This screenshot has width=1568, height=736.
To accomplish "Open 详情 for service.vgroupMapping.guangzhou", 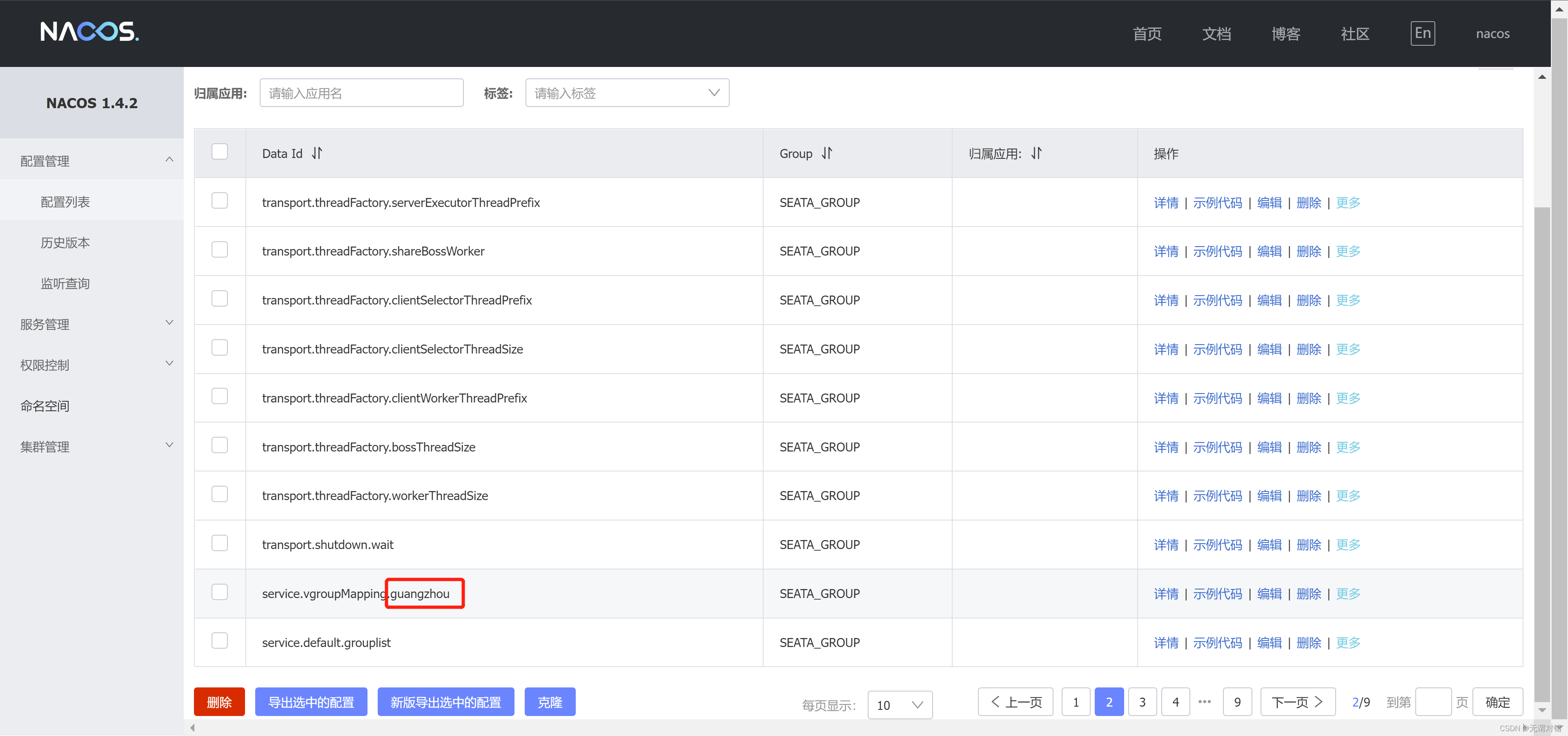I will point(1166,594).
